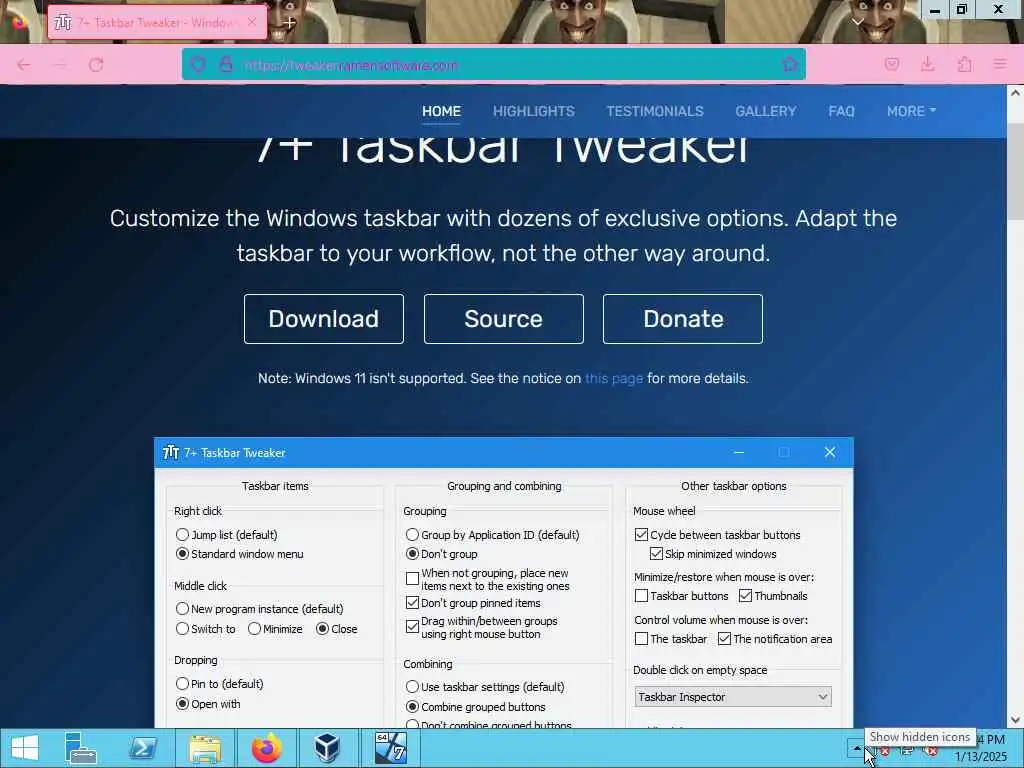This screenshot has height=768, width=1024.
Task: Open a new tab with the plus icon
Action: (289, 23)
